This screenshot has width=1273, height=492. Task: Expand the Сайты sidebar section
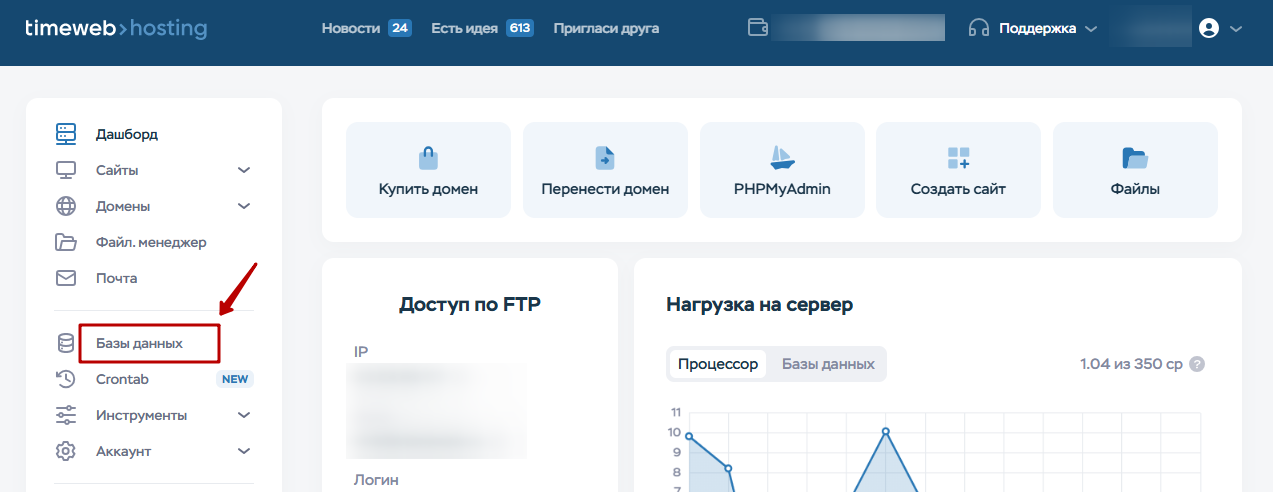coord(243,170)
